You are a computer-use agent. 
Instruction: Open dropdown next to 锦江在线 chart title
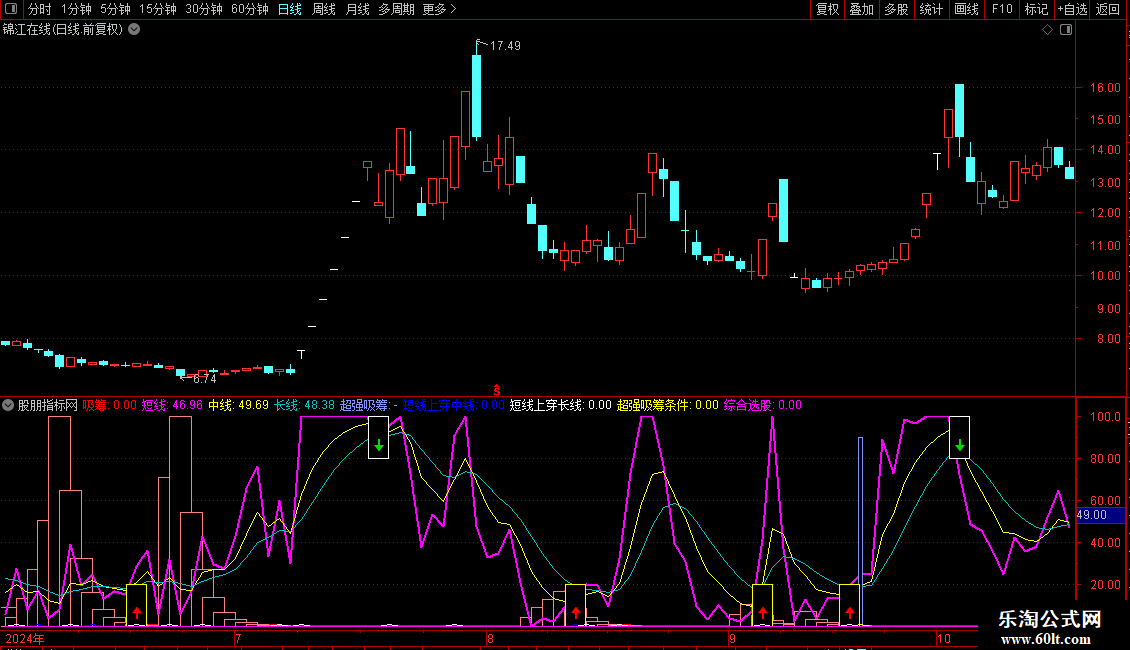tap(134, 30)
